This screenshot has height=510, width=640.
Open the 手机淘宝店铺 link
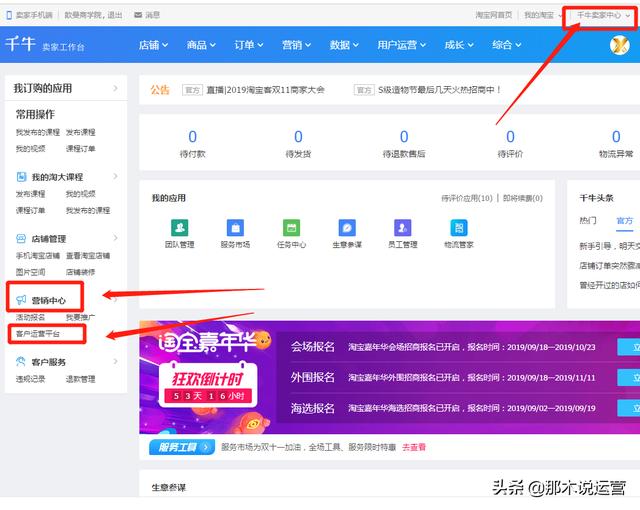pos(38,255)
